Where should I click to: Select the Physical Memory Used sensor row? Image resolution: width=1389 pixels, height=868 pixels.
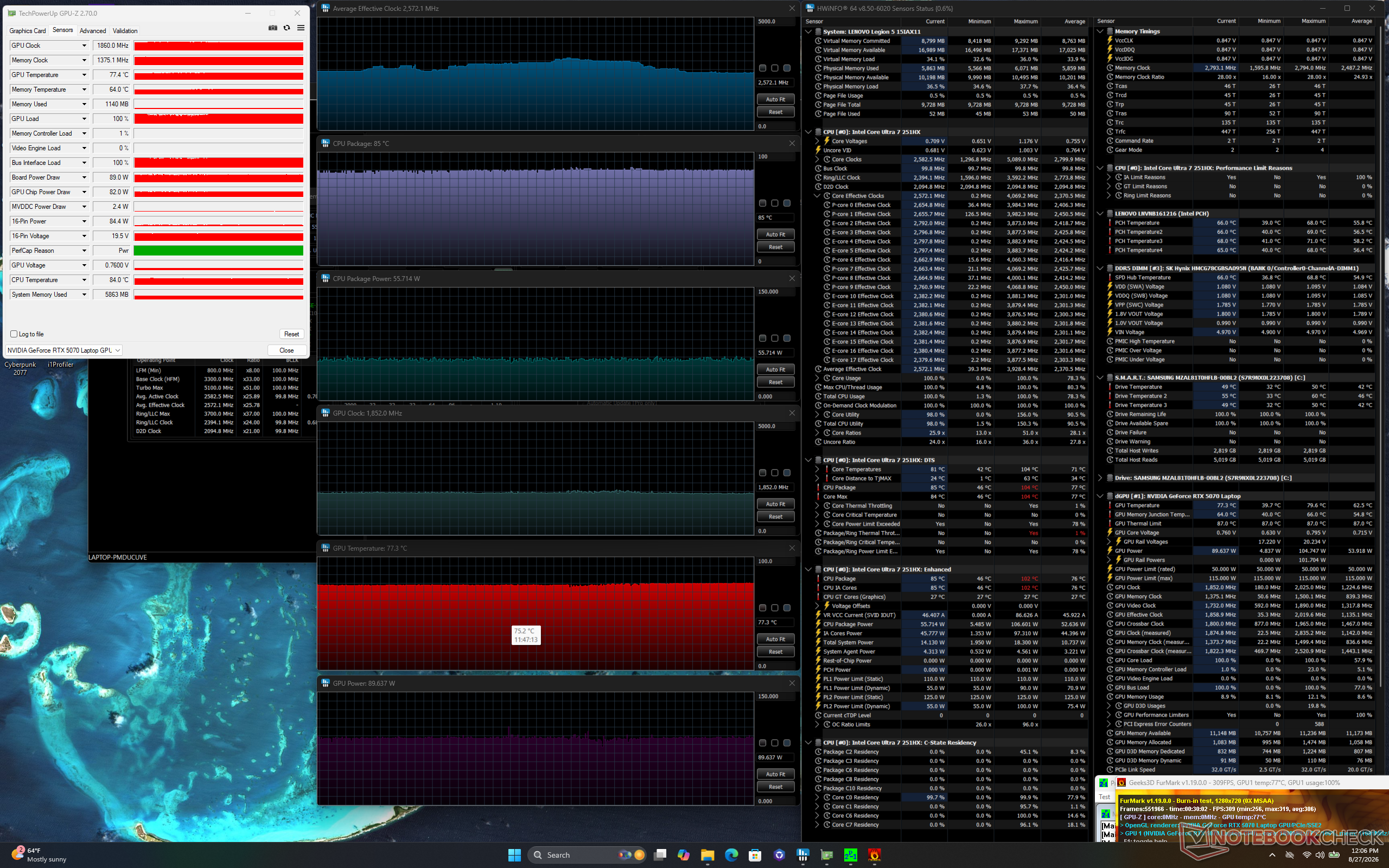point(951,68)
